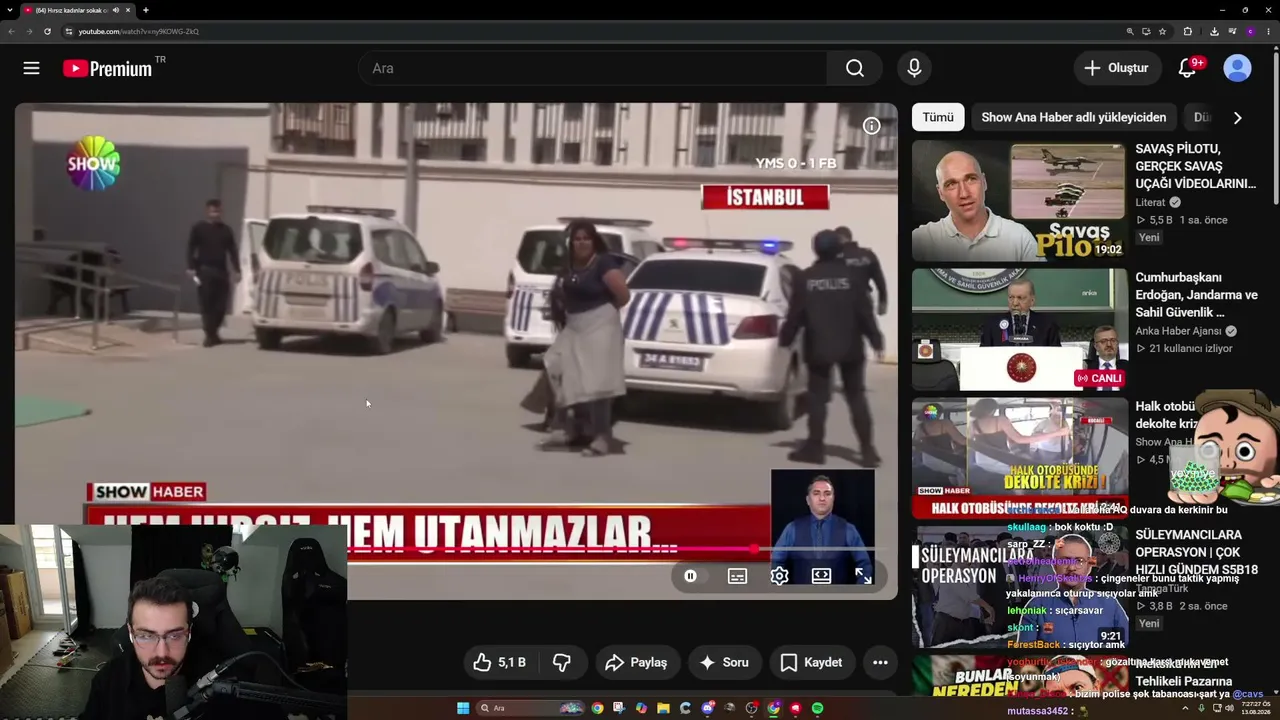Select the Tümü filter chip
Viewport: 1280px width, 720px height.
(x=938, y=117)
